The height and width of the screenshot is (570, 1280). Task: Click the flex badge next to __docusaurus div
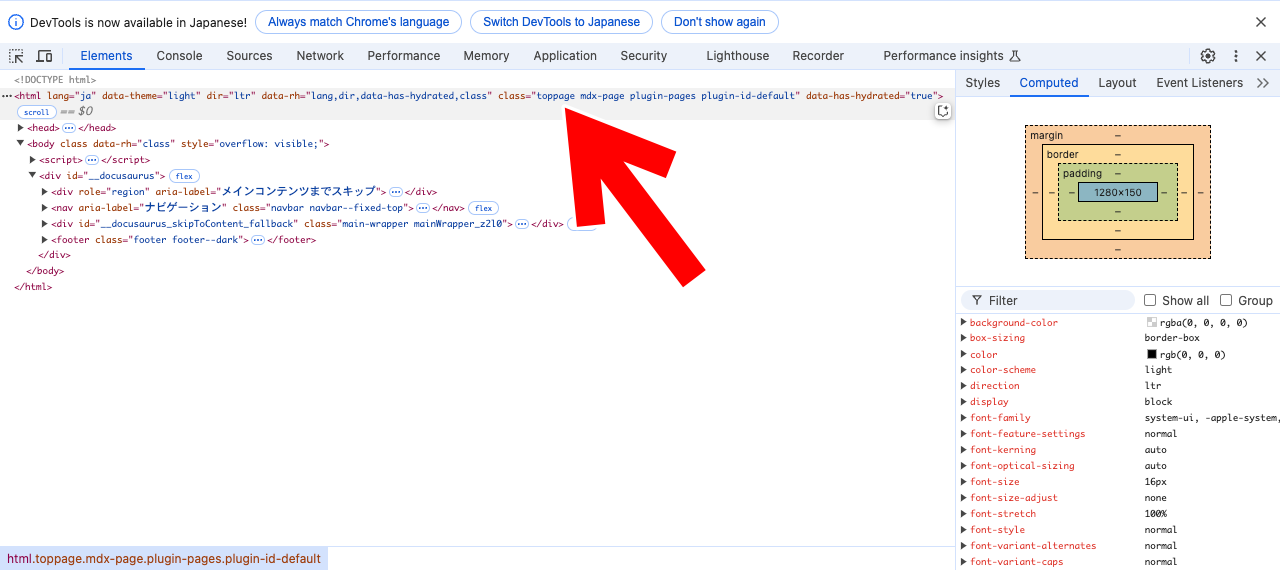(x=184, y=176)
